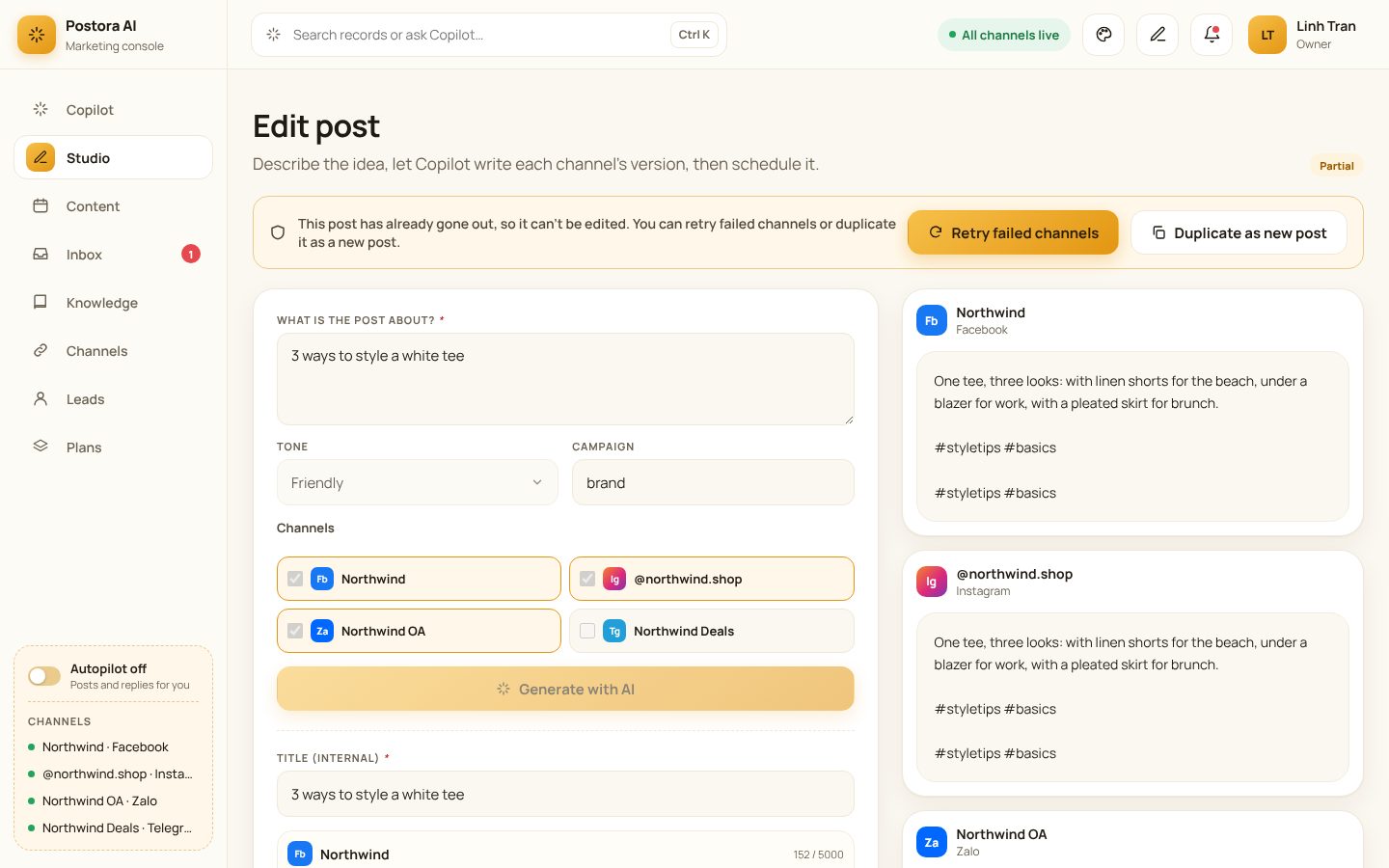Click the Ctrl K shortcut hint
Screen dimensions: 1389x868
(x=694, y=35)
